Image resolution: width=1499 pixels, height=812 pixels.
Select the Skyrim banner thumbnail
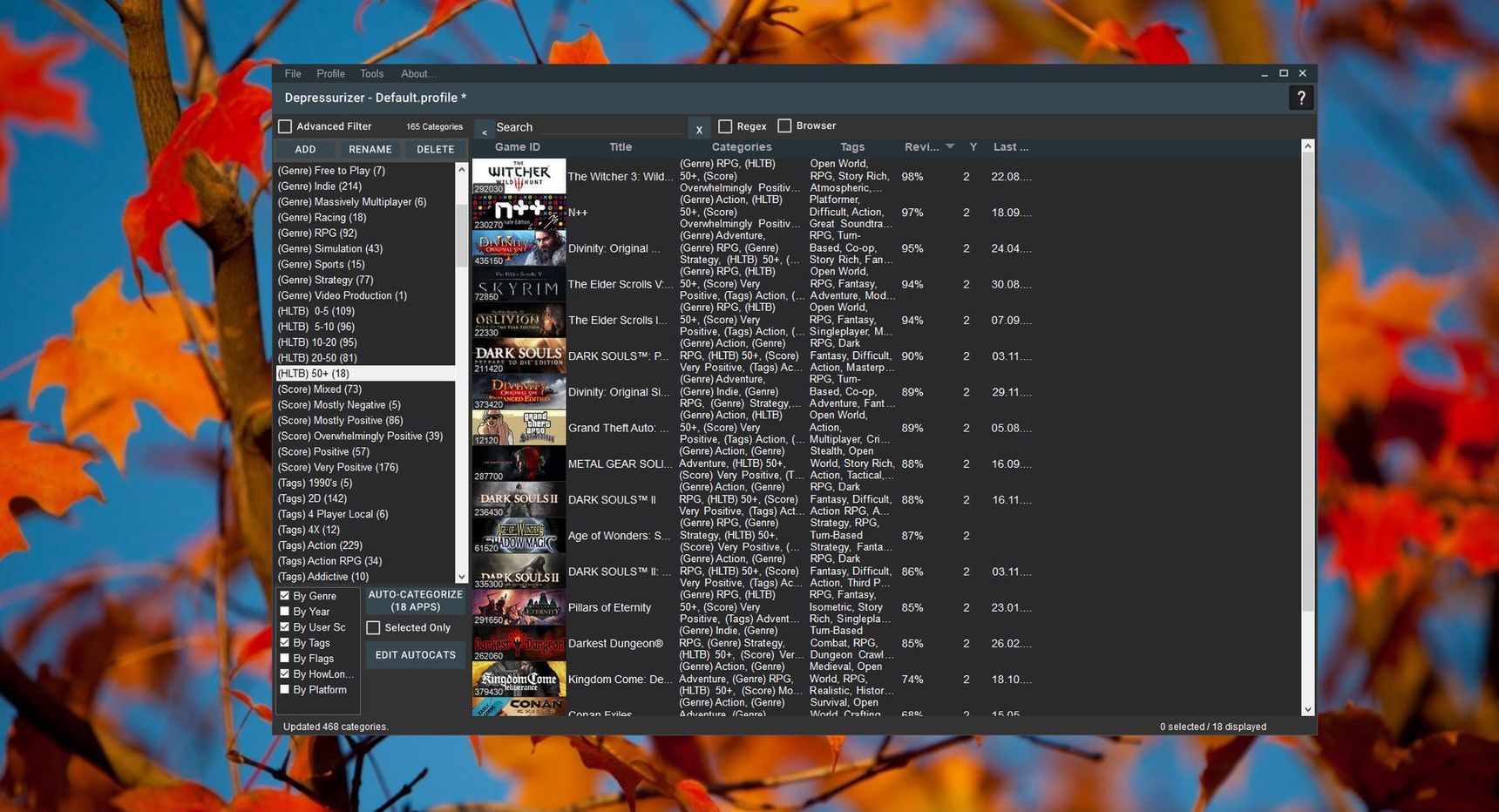click(x=519, y=284)
